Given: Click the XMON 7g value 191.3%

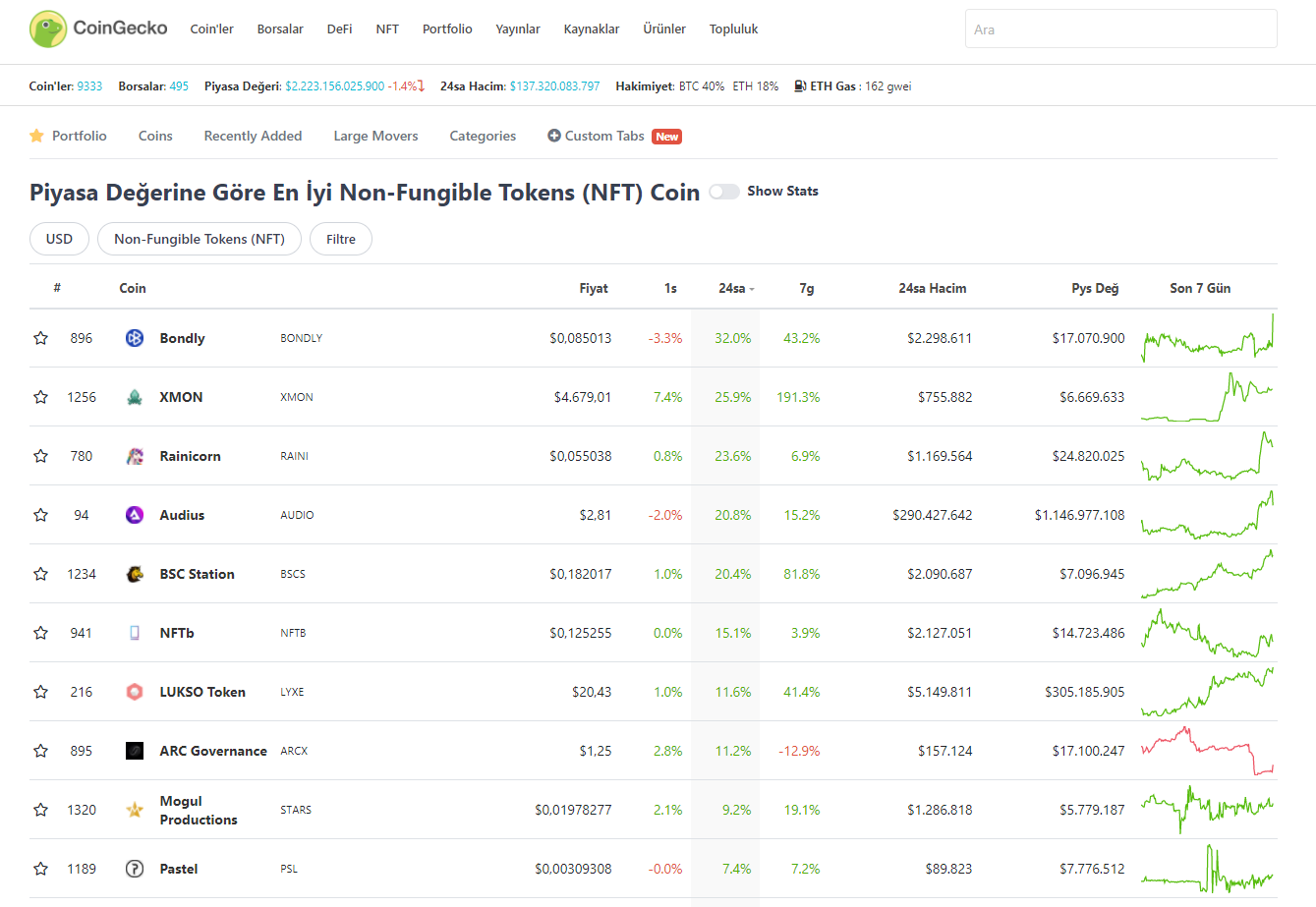Looking at the screenshot, I should tap(798, 397).
